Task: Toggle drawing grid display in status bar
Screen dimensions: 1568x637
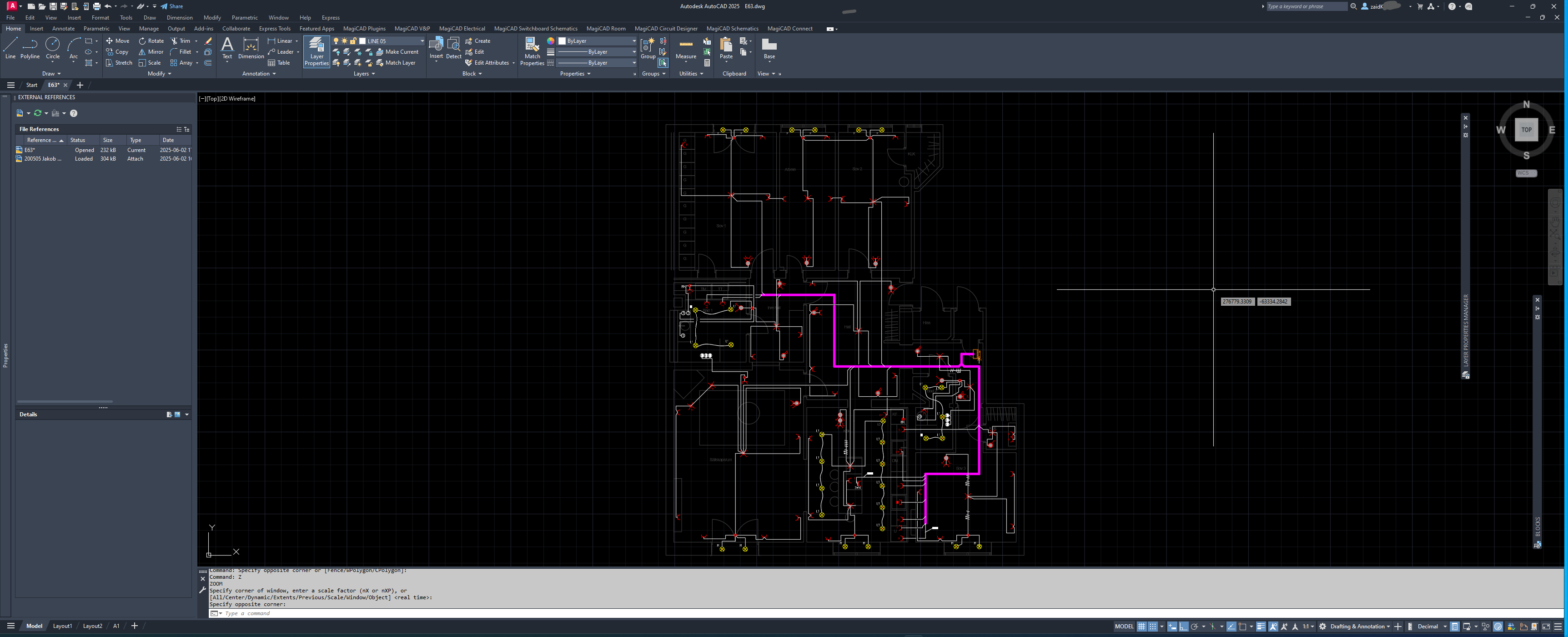Action: [1141, 626]
